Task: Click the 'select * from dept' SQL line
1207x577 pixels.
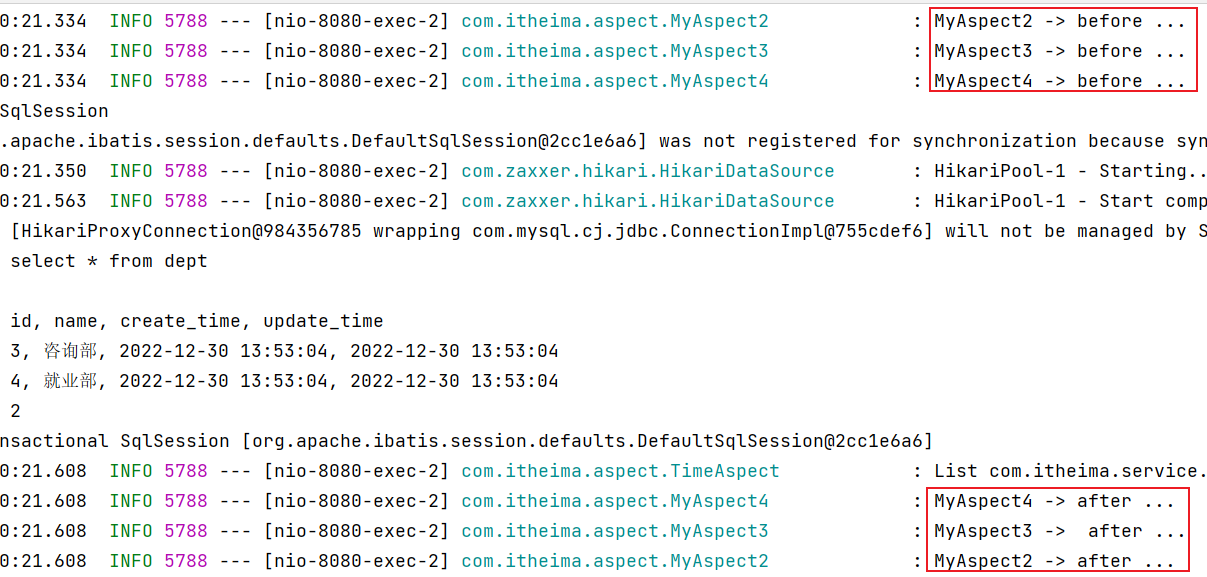Action: (x=109, y=261)
